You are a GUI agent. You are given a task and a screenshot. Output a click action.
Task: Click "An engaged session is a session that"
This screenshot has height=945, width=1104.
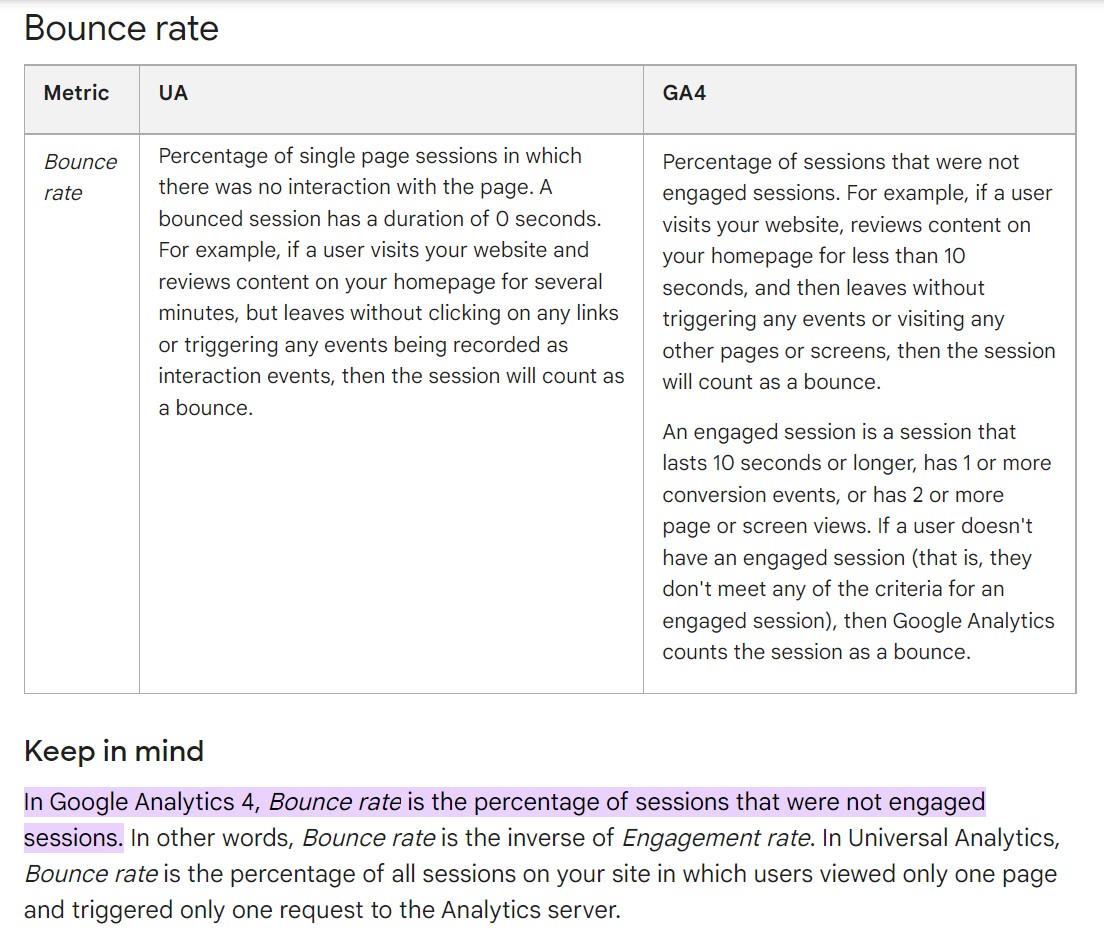(x=839, y=432)
